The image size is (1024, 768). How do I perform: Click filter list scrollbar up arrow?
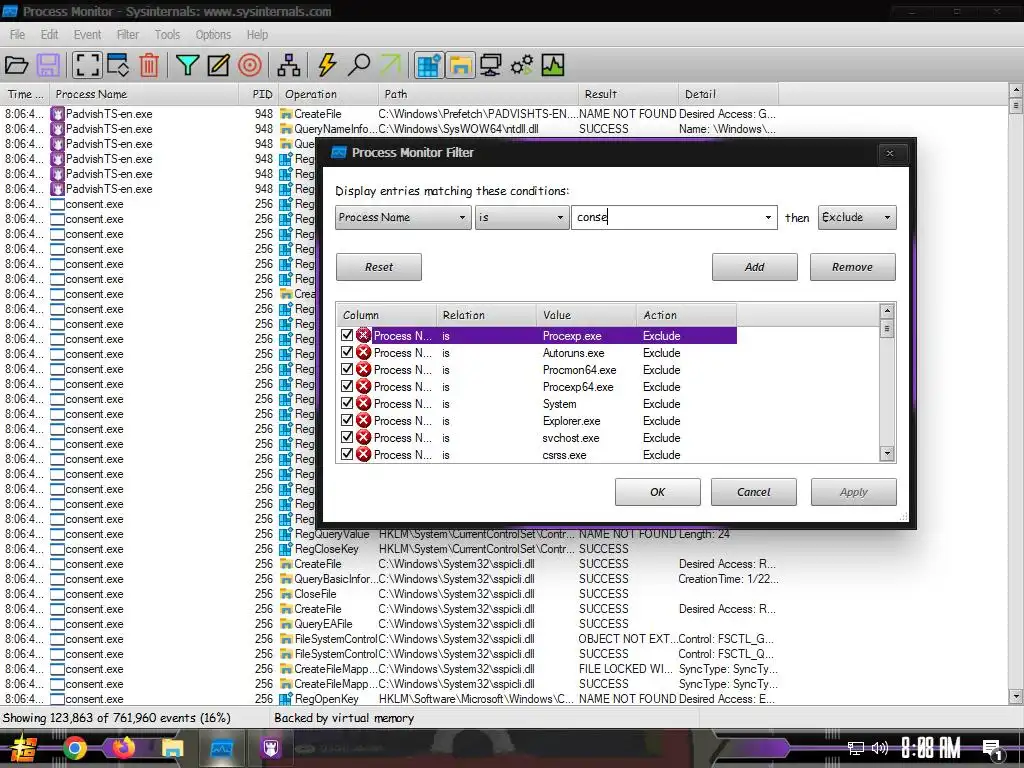click(x=887, y=311)
